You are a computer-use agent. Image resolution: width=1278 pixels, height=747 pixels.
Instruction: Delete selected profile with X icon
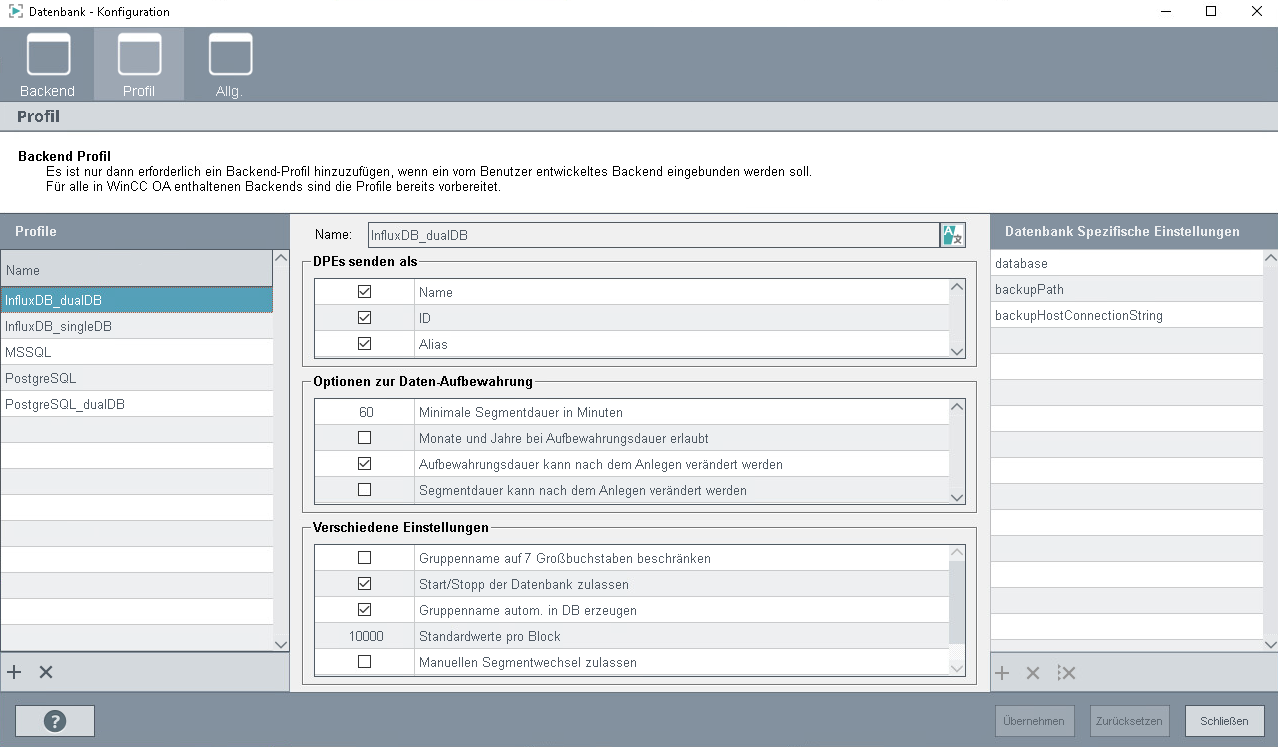46,672
